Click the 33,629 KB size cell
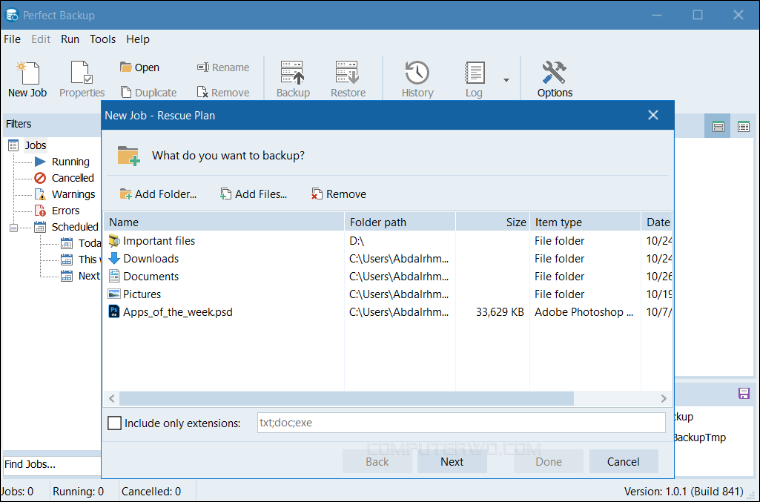This screenshot has height=502, width=760. pyautogui.click(x=500, y=312)
